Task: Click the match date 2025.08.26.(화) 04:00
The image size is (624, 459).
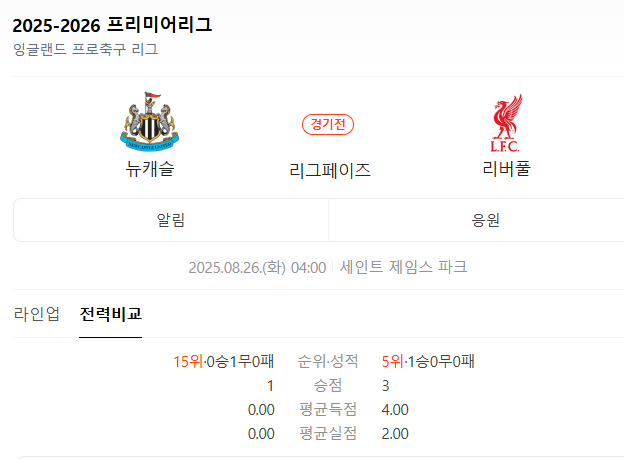Action: [257, 268]
